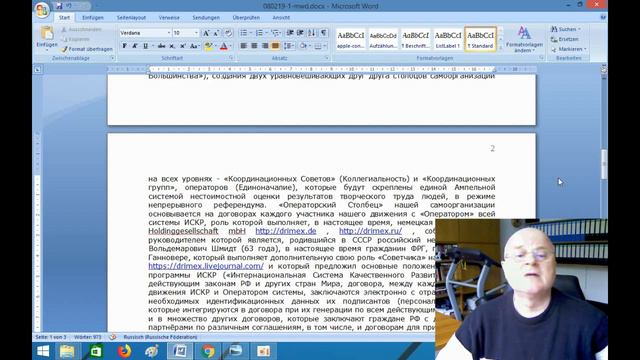The image size is (640, 360).
Task: Click Format übertragen painter
Action: pyautogui.click(x=87, y=49)
